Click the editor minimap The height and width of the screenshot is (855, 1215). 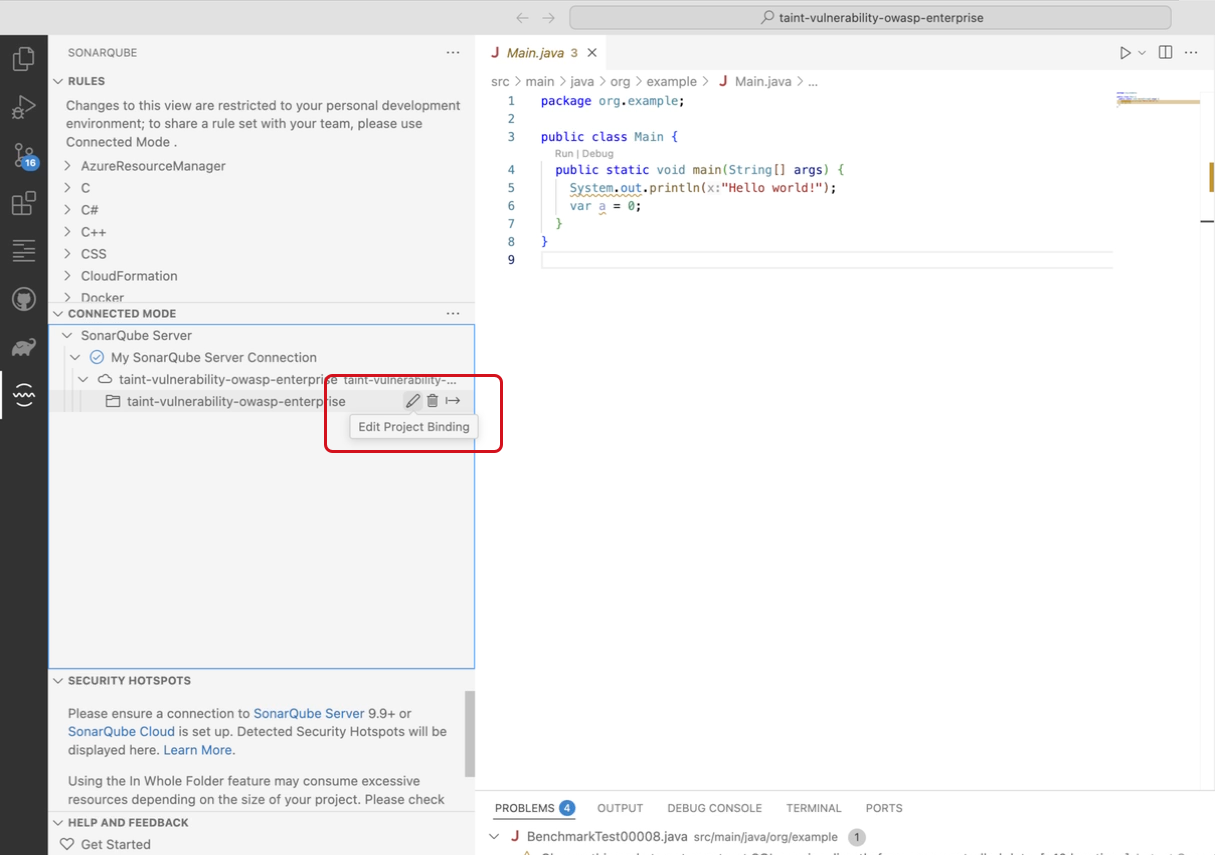[x=1157, y=98]
